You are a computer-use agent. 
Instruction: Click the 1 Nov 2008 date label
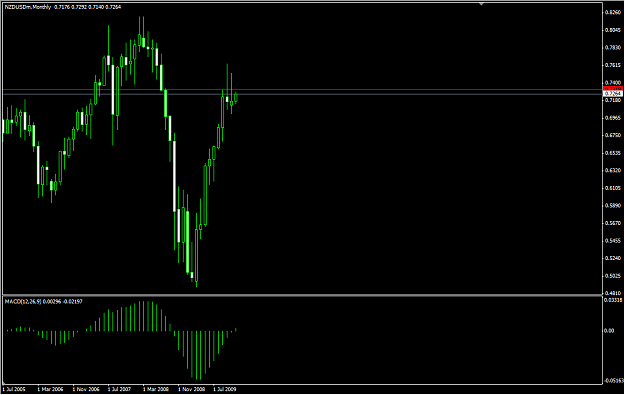point(191,389)
